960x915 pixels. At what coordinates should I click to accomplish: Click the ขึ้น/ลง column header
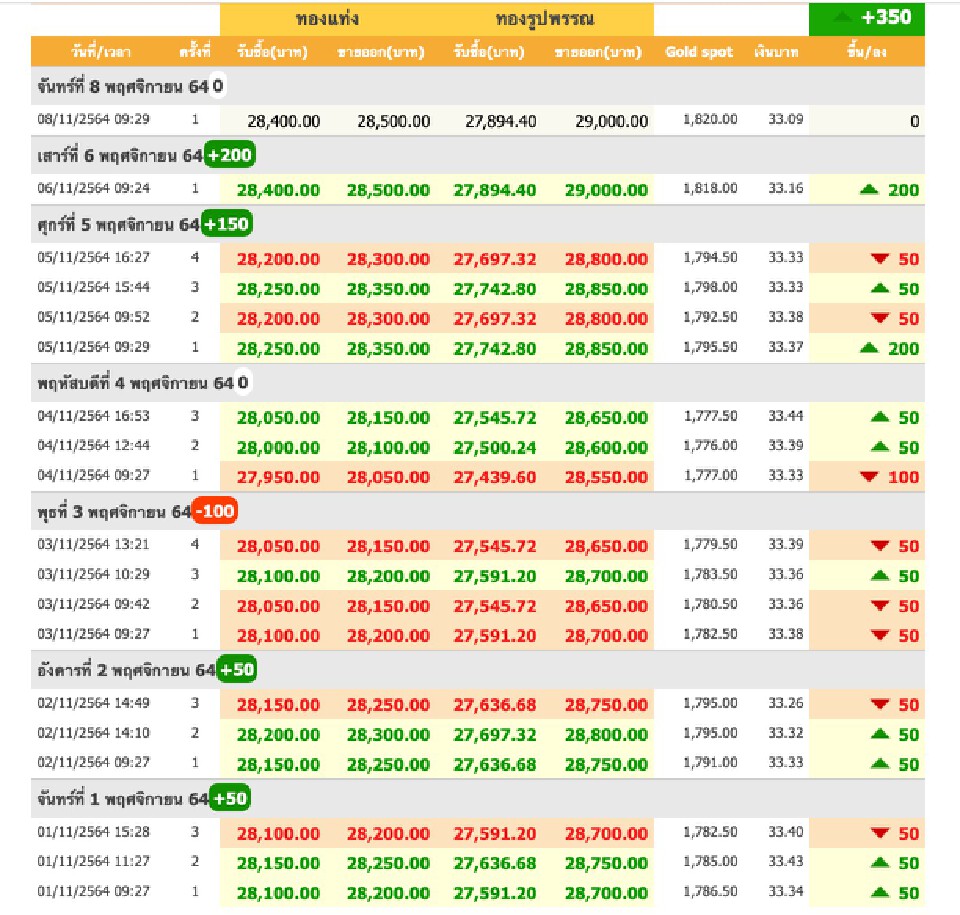866,52
